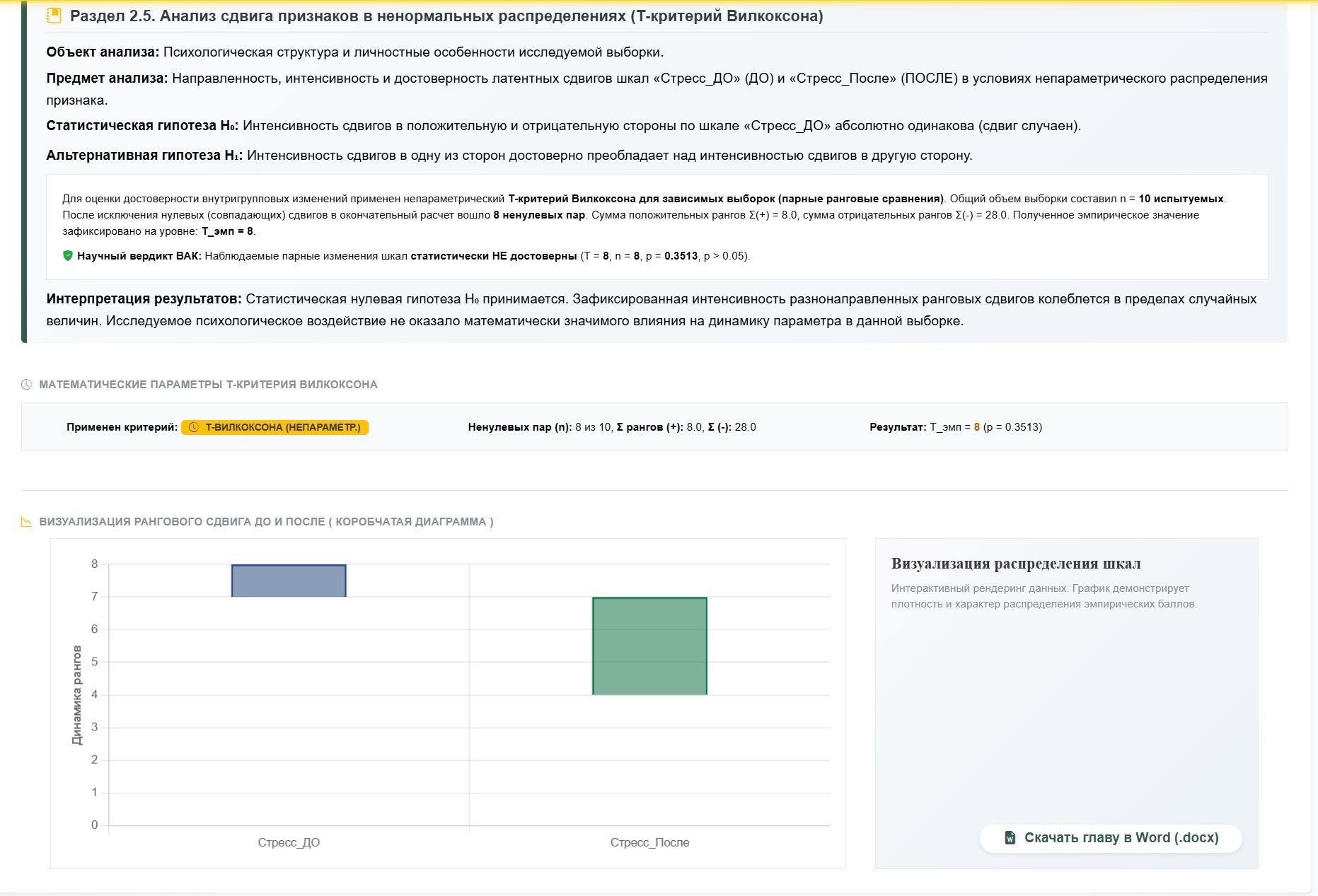Viewport: 1318px width, 896px height.
Task: Click the ВИЗУАЛИЗАЦИЯ РАНГОВОГО СДВИГА ДО И ПОСЛЕ heading
Action: coord(266,522)
